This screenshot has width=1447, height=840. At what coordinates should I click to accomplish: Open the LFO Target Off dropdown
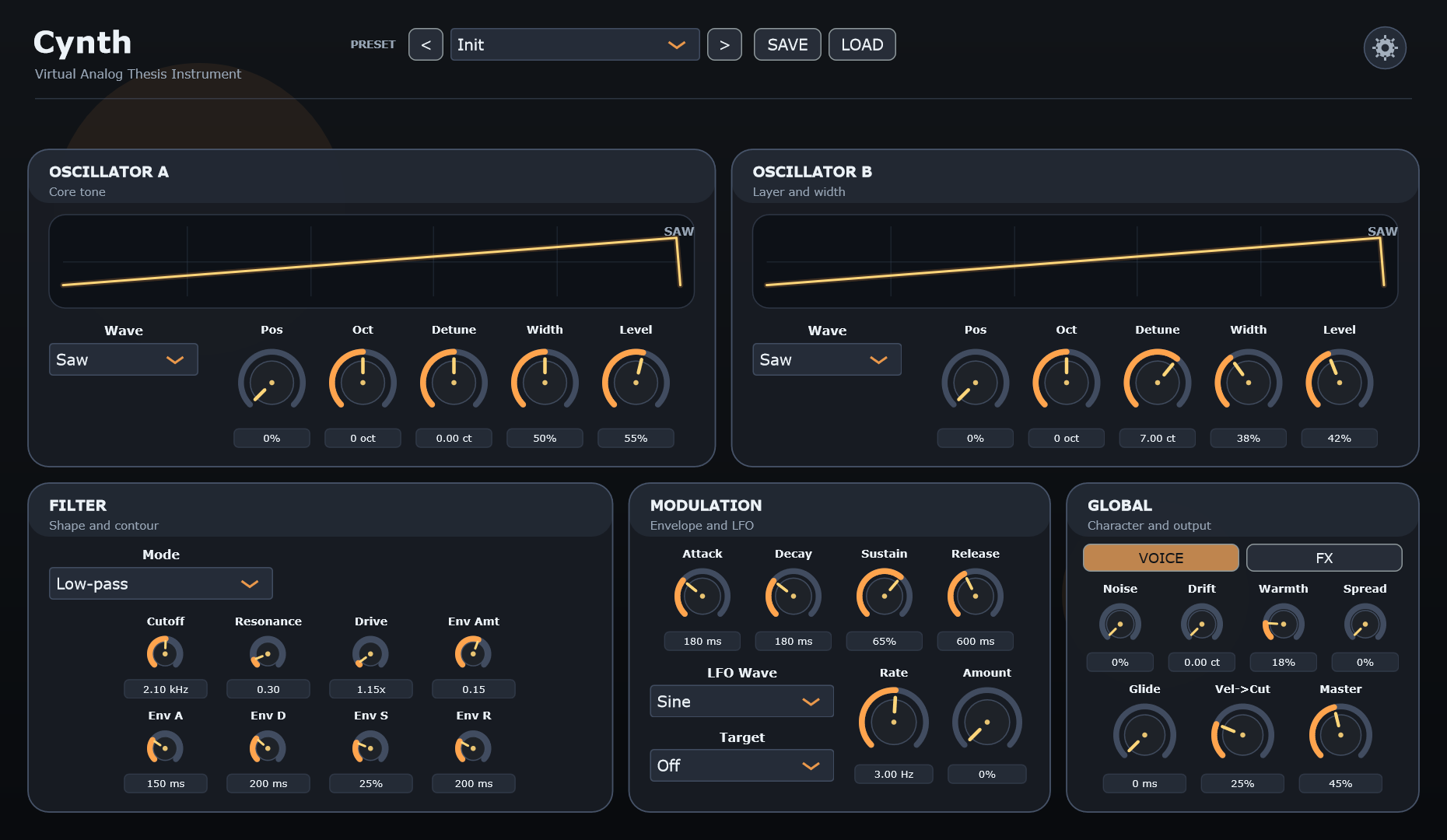(x=741, y=765)
